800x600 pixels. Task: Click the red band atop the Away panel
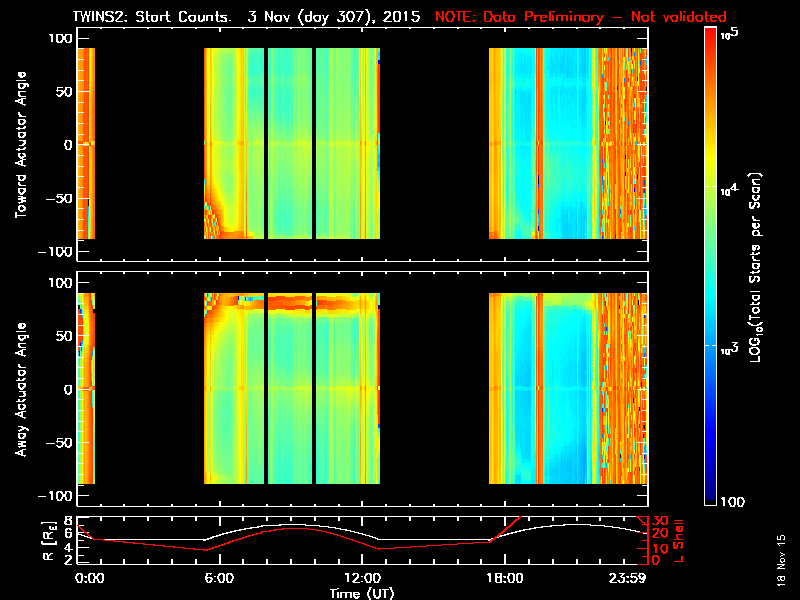300,300
